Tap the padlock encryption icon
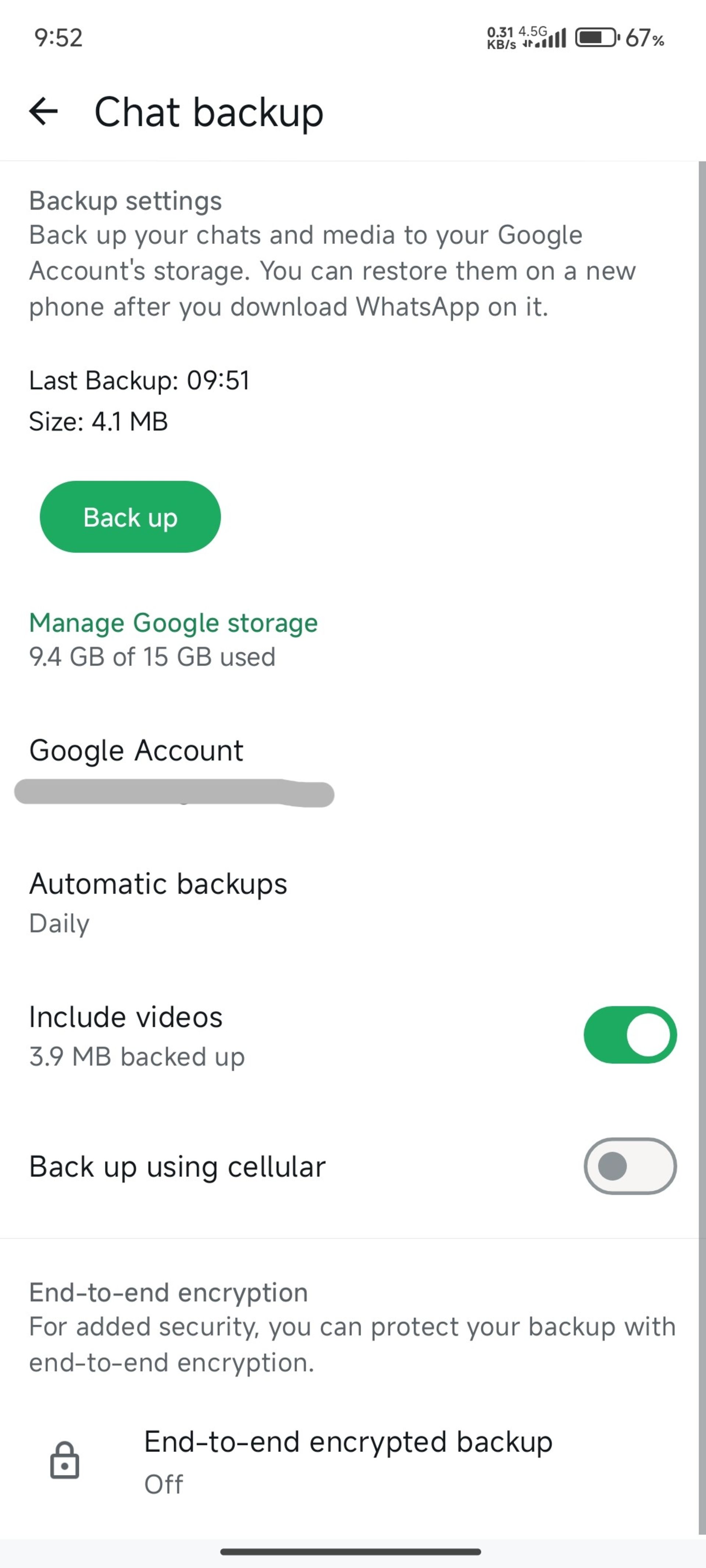 tap(65, 1461)
